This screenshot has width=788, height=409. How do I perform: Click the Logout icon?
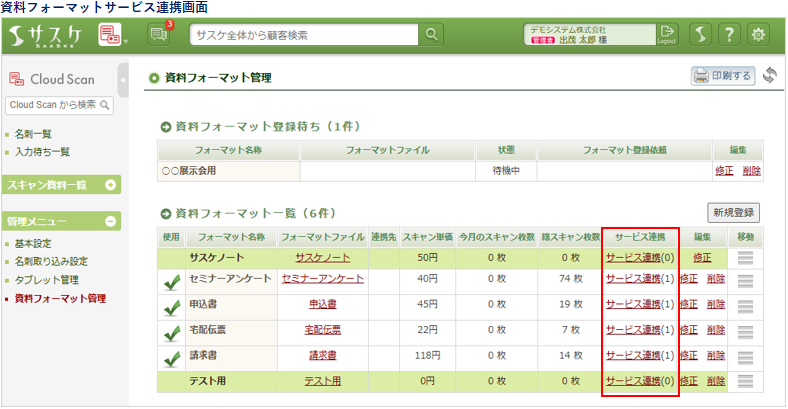point(667,35)
